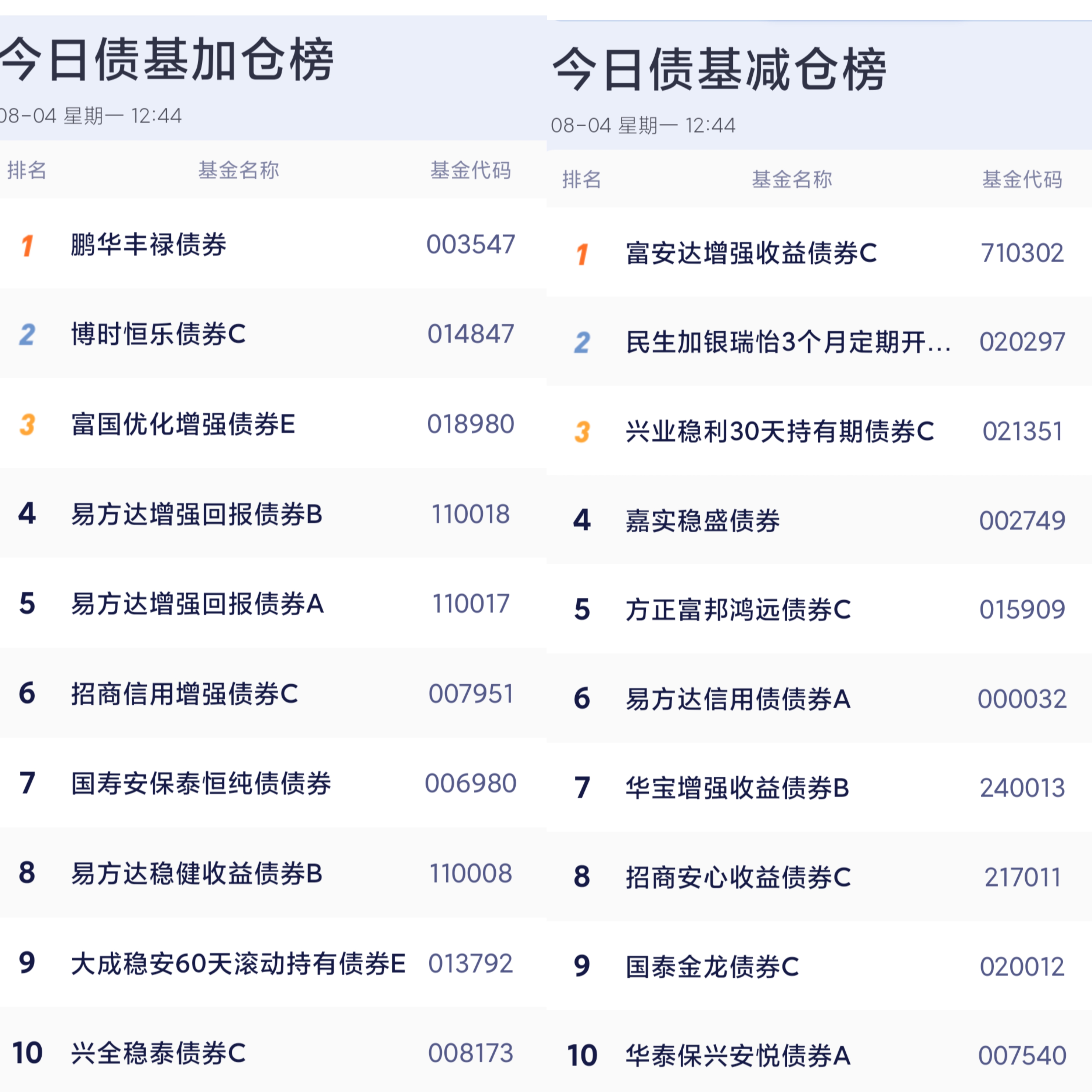Open 方正富邦鸿远债券C row

point(820,609)
